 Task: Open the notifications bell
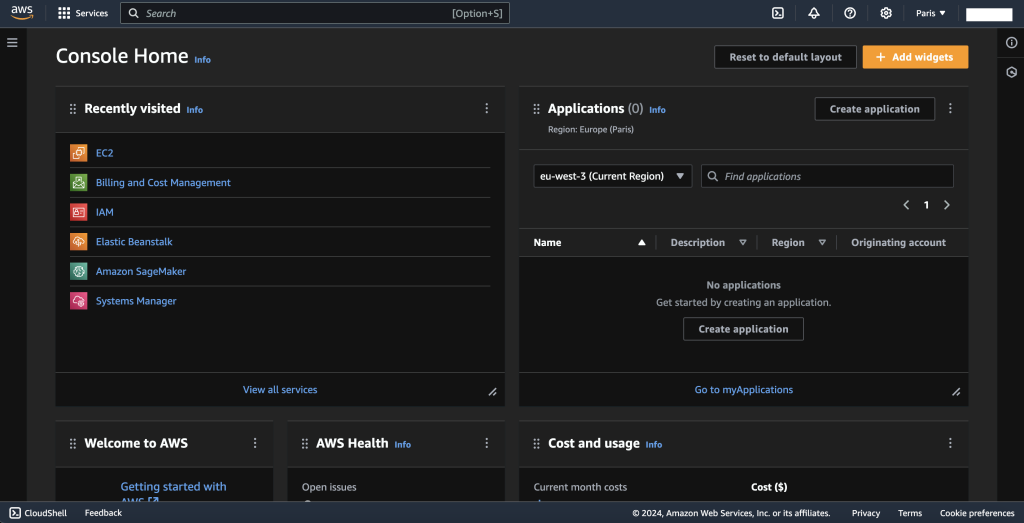814,13
